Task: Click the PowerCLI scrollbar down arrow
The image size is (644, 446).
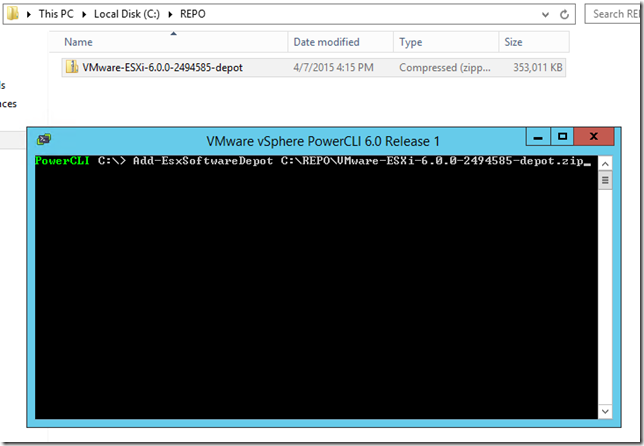Action: pos(605,411)
